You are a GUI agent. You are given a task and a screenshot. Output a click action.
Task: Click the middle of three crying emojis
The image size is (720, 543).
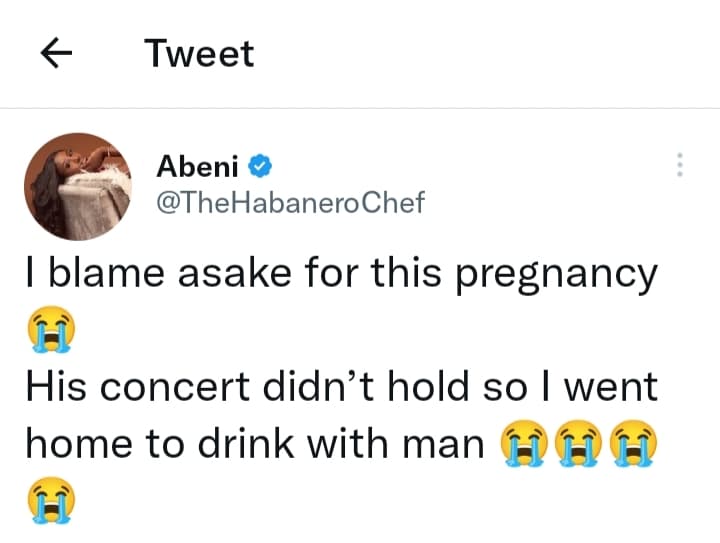point(579,443)
